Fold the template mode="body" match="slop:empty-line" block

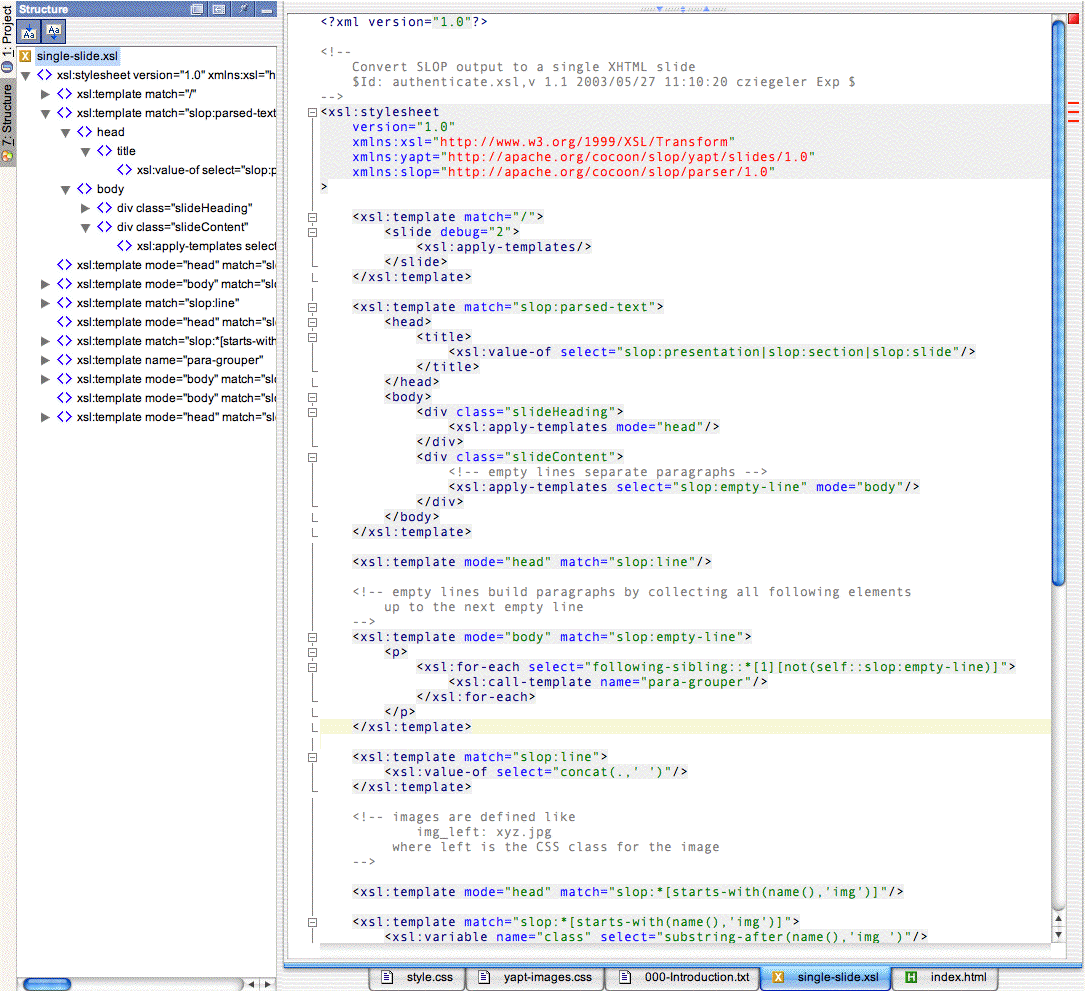click(312, 637)
